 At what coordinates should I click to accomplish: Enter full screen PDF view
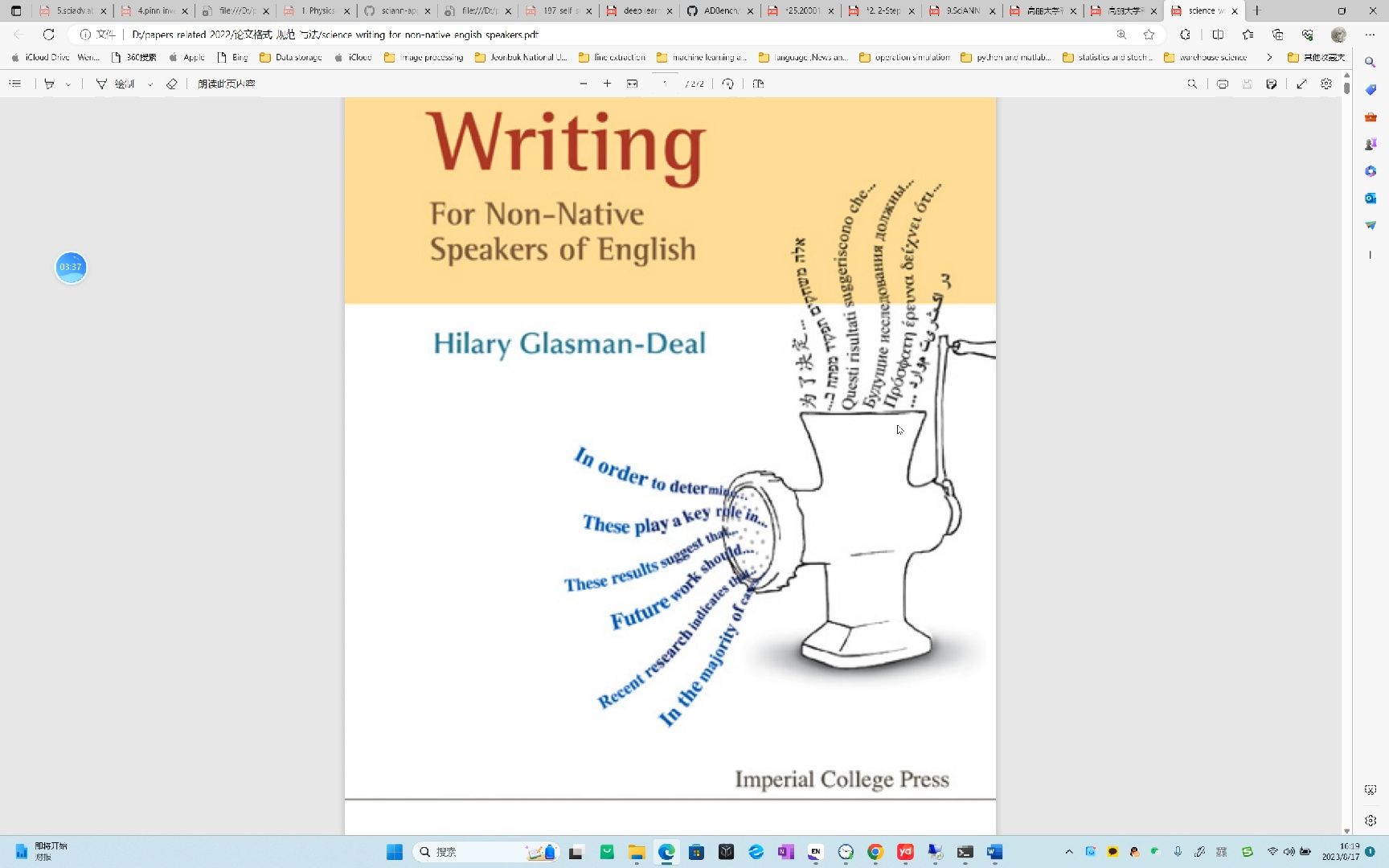point(1301,84)
